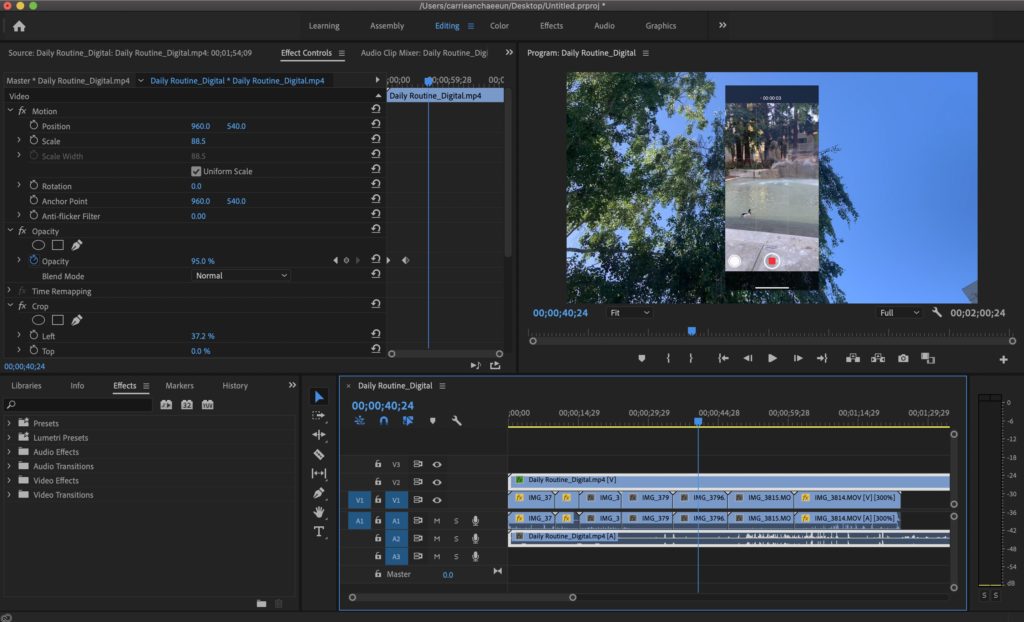Click the free draw bezier pen under Opacity
Screen dimensions: 1024x622
(76, 245)
